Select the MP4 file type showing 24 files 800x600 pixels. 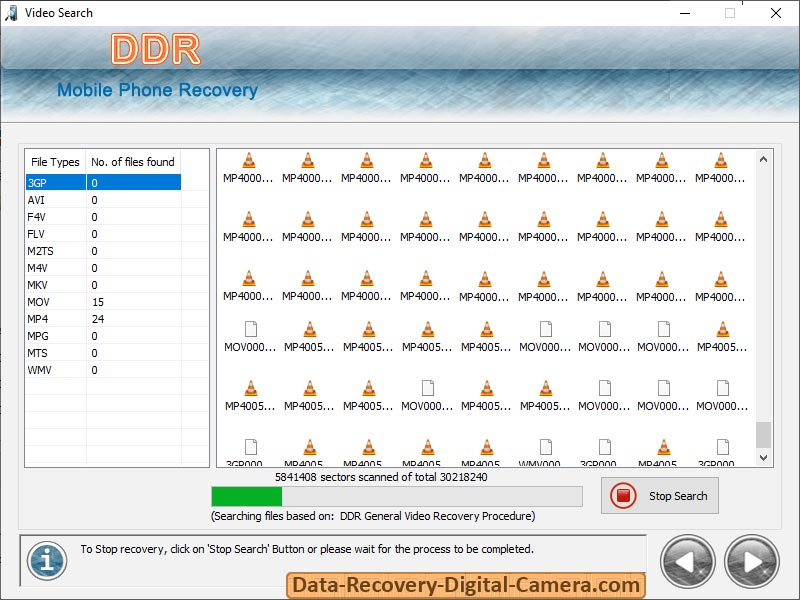point(55,318)
